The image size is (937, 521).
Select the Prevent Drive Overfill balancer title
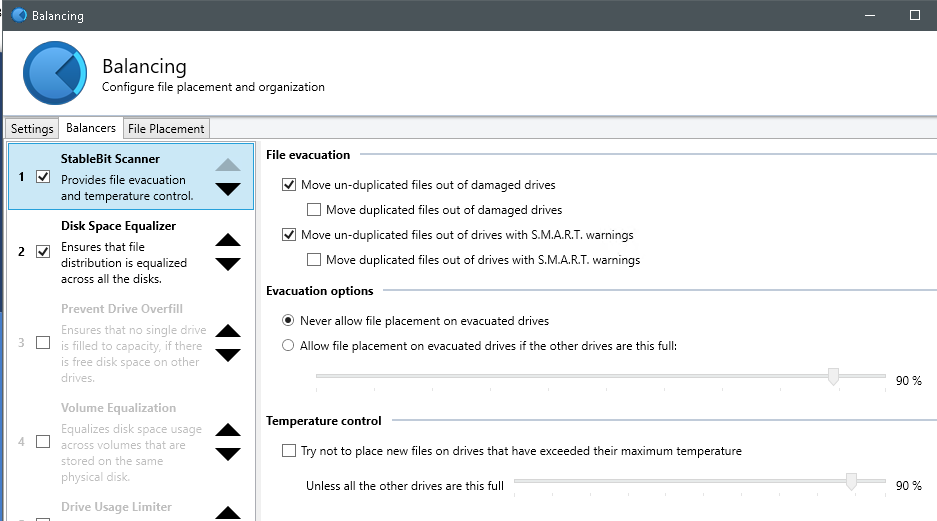[122, 309]
